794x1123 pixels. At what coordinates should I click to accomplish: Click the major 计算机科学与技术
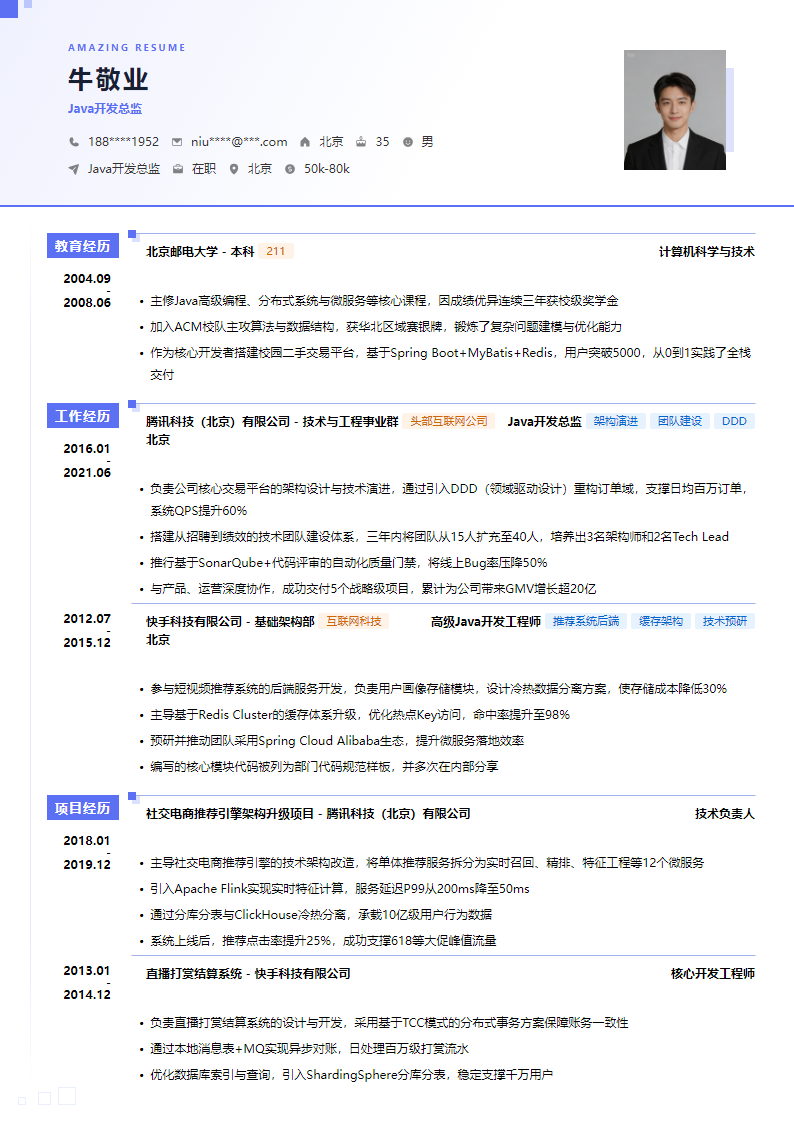pyautogui.click(x=707, y=251)
